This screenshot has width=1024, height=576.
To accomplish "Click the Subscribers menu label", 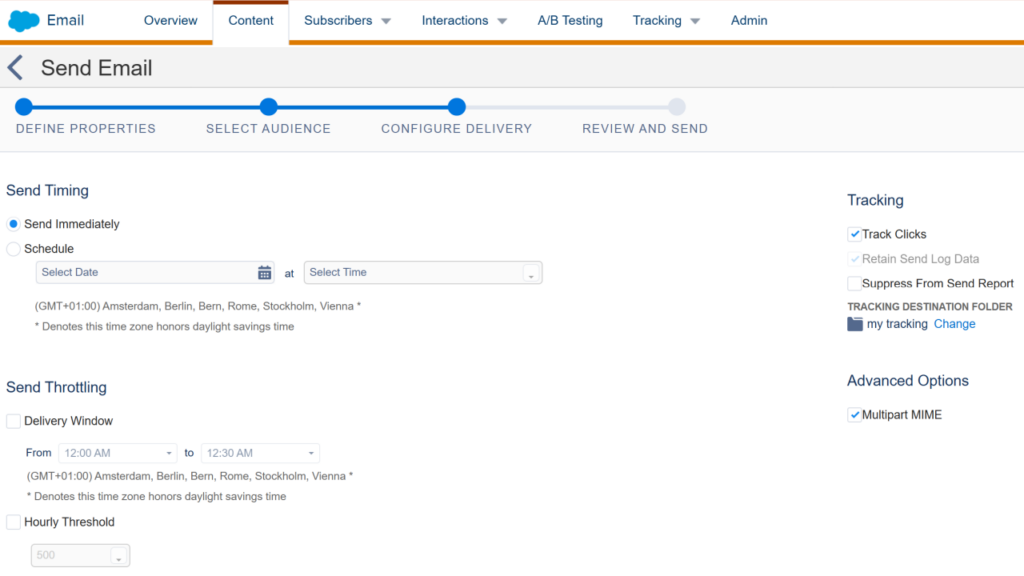I will 338,20.
